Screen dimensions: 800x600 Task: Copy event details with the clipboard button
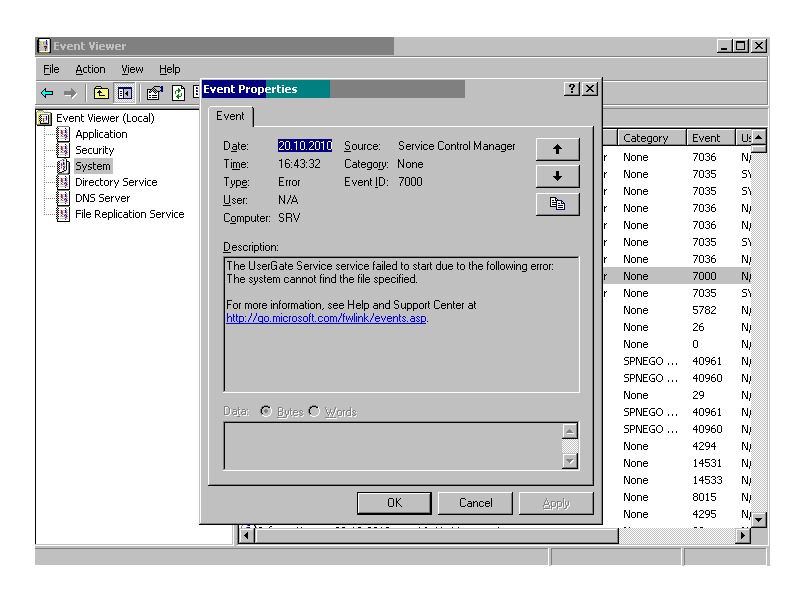click(x=558, y=202)
